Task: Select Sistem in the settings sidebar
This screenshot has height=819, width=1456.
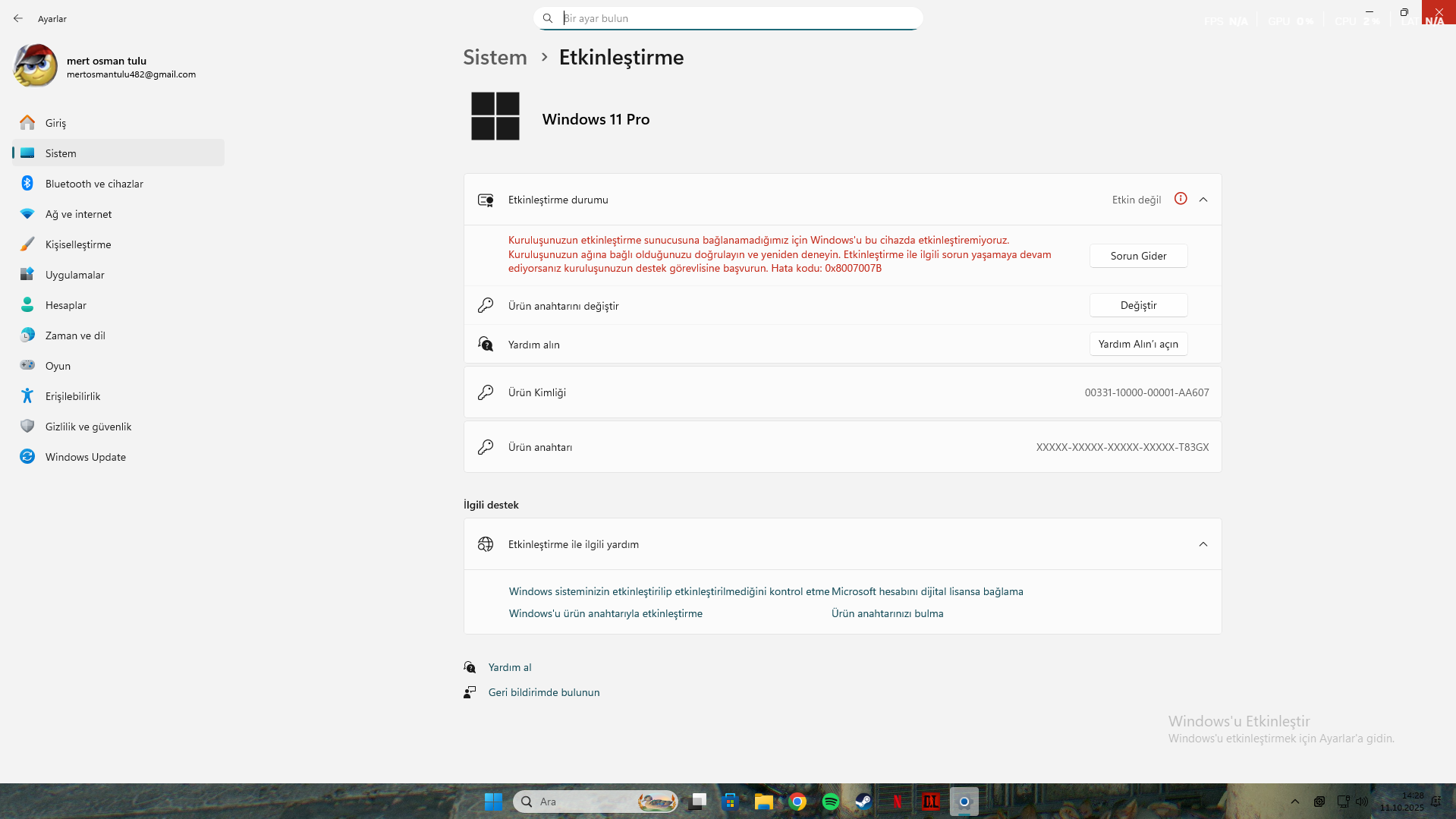Action: tap(118, 153)
